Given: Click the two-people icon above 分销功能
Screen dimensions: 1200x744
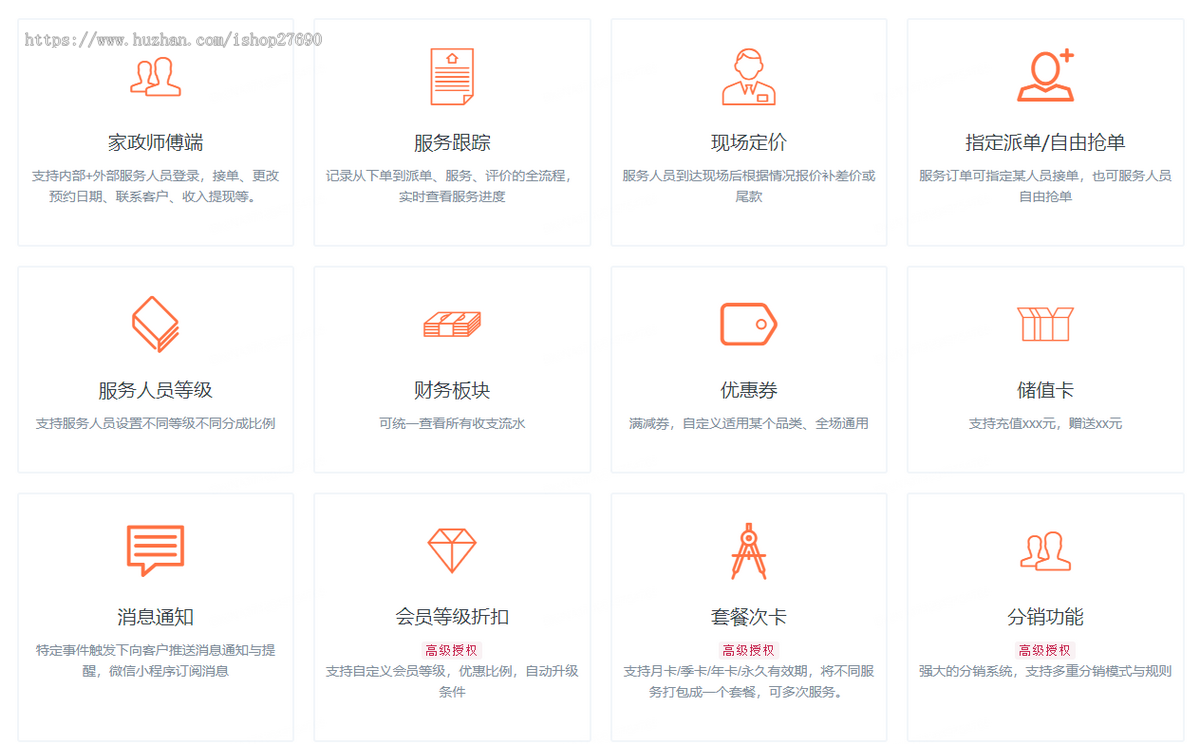Looking at the screenshot, I should tap(1046, 551).
